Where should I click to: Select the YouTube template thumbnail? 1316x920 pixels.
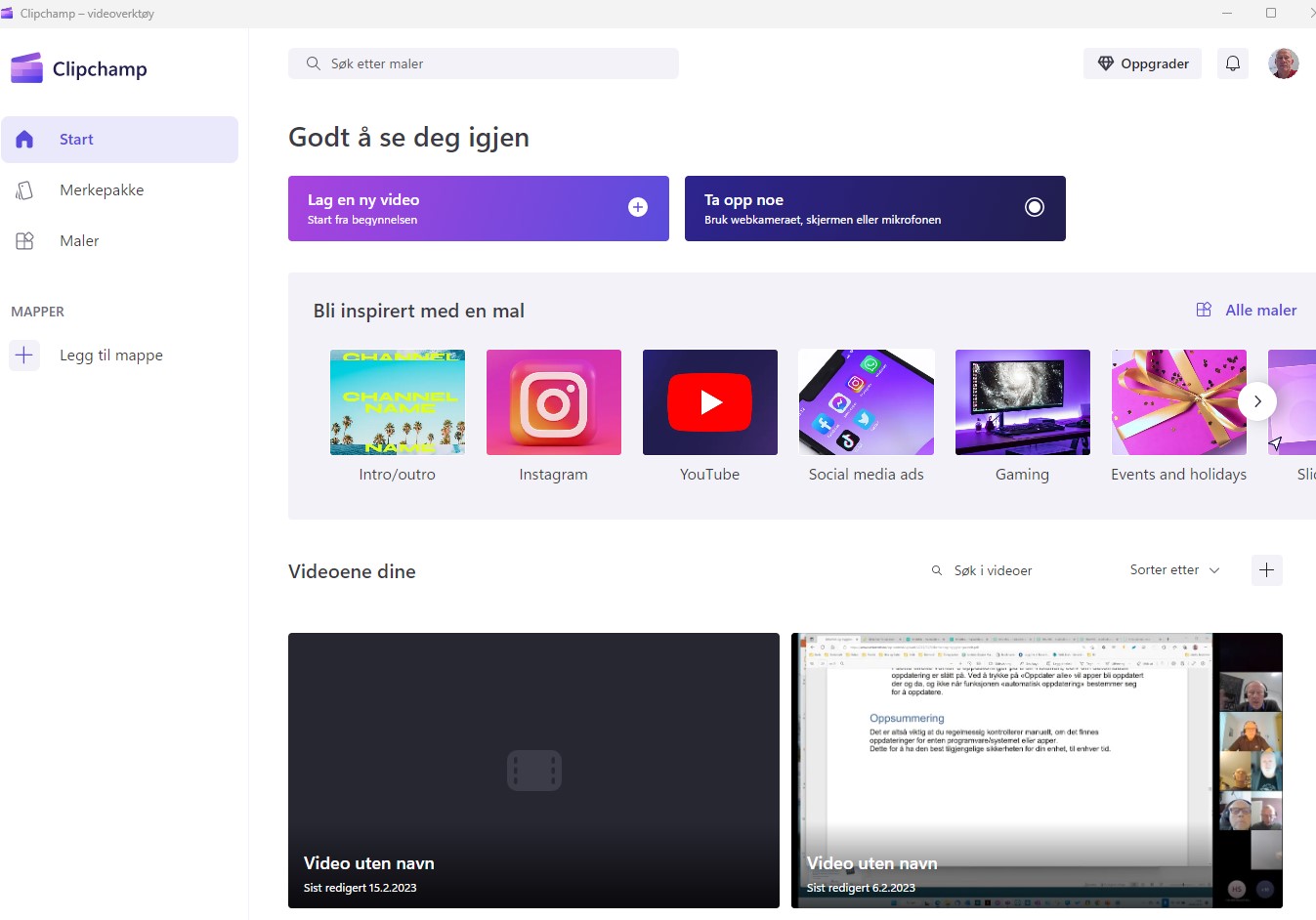[x=709, y=402]
